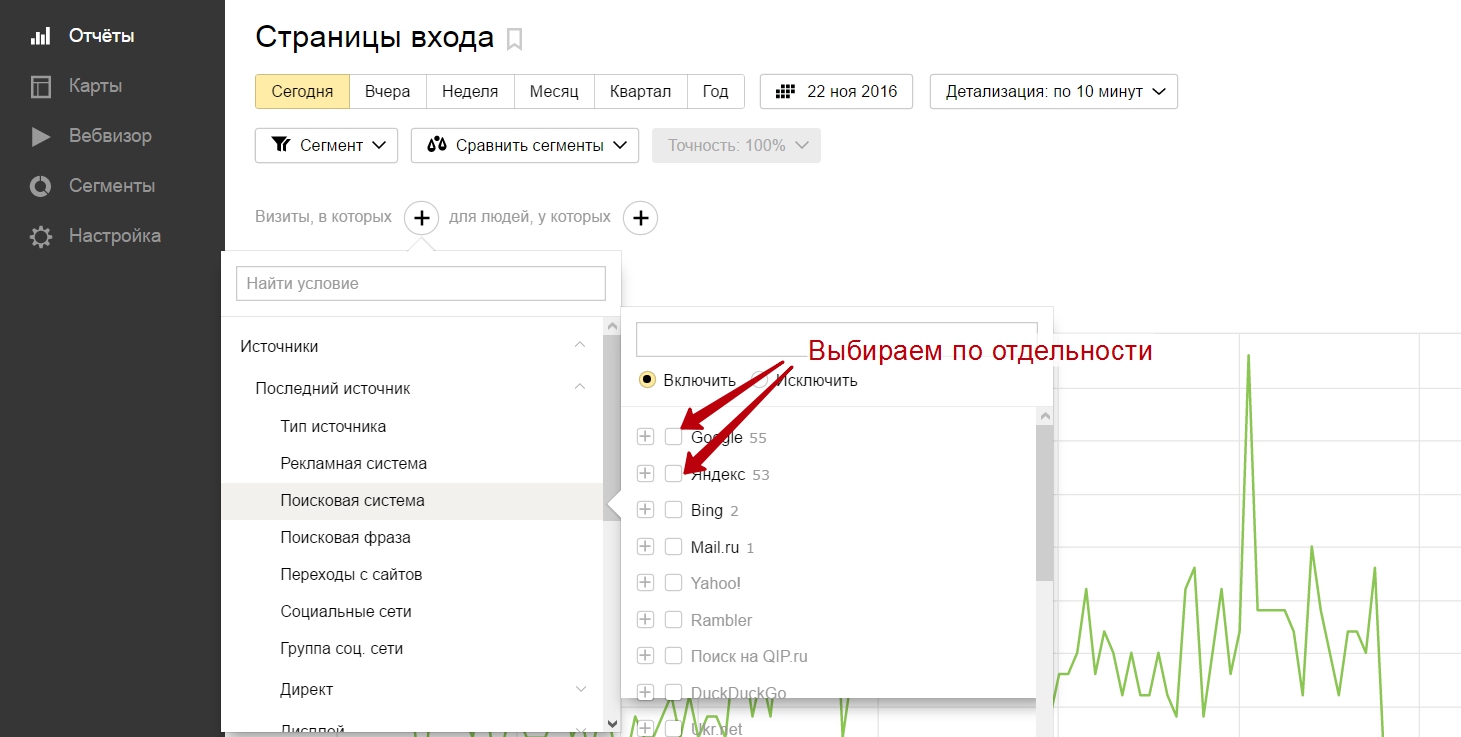1461x737 pixels.
Task: Add condition for Визиты, в которых
Action: [421, 217]
